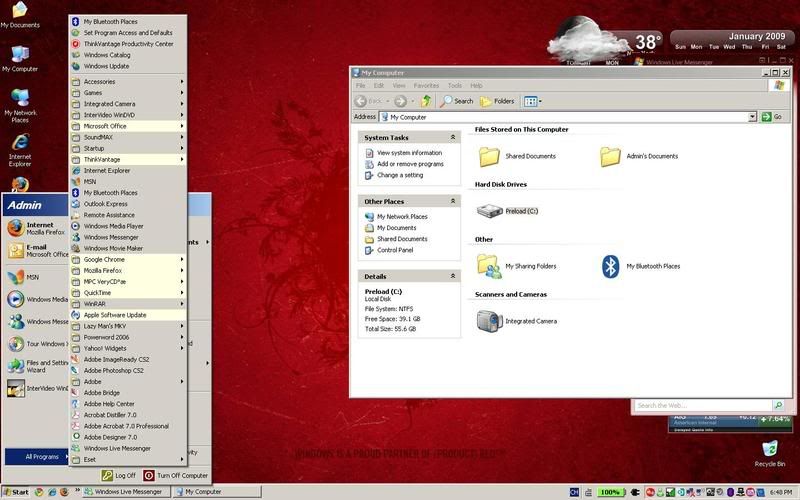Open Mozilla Firefox Internet entry in Start menu
800x500 pixels.
[36, 228]
